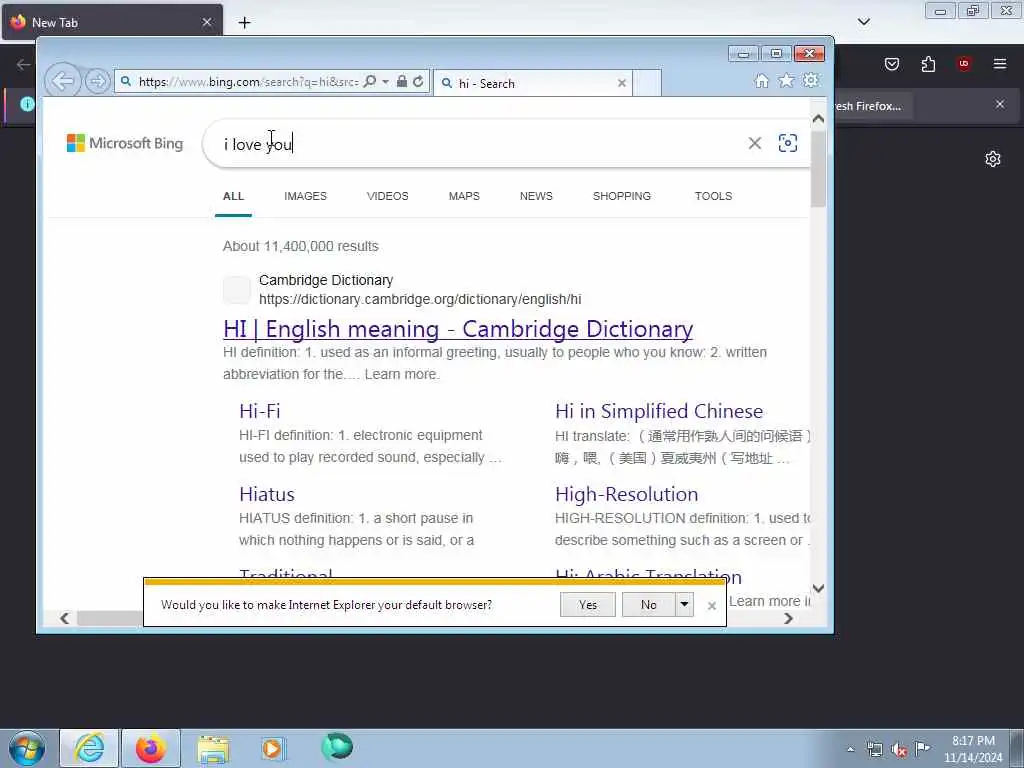Close the Refresh Firefox notification bar
Screen dimensions: 1024x768
click(999, 104)
